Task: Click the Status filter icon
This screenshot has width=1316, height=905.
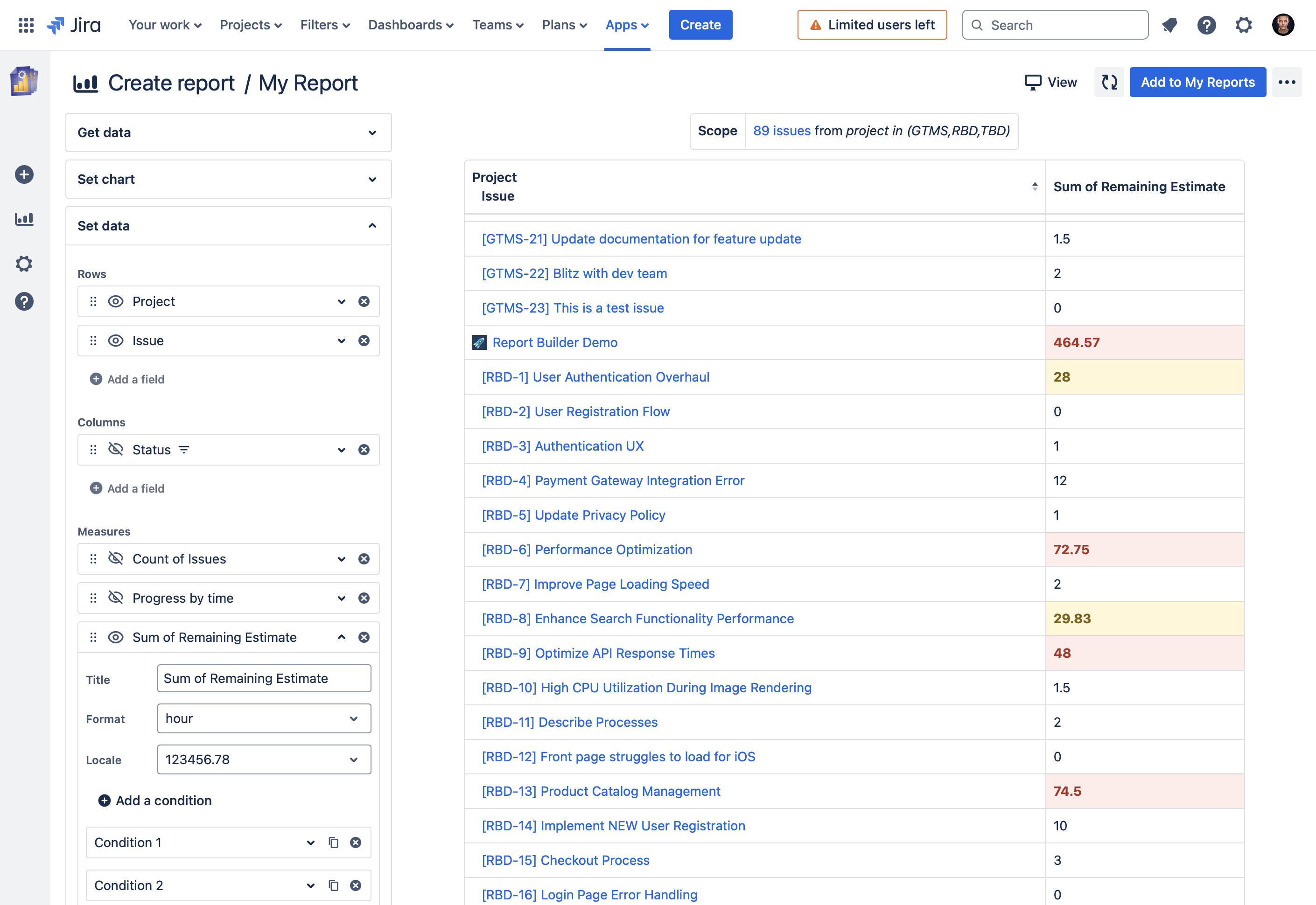Action: [x=184, y=450]
